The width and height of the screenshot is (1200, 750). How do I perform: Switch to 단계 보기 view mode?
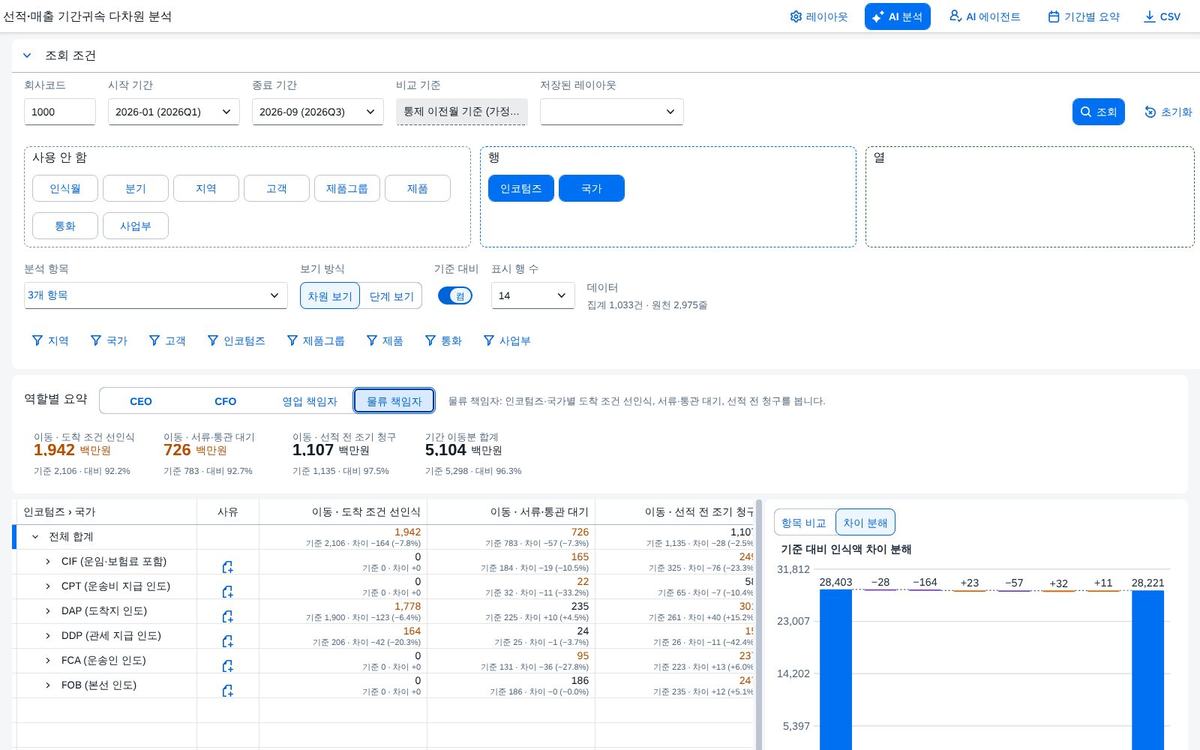391,296
